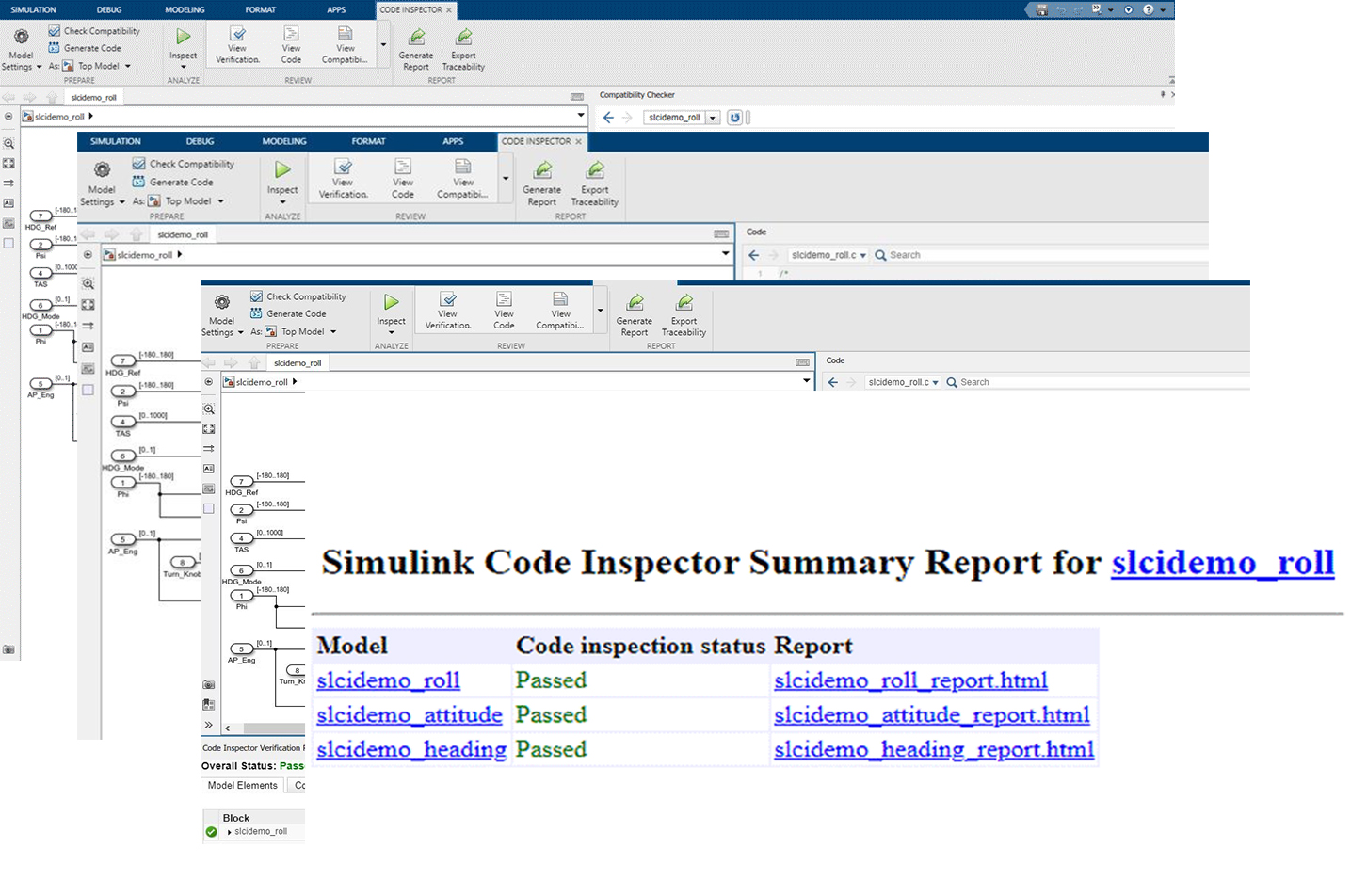Open Model Settings in the front window
The height and width of the screenshot is (896, 1351).
pos(222,314)
